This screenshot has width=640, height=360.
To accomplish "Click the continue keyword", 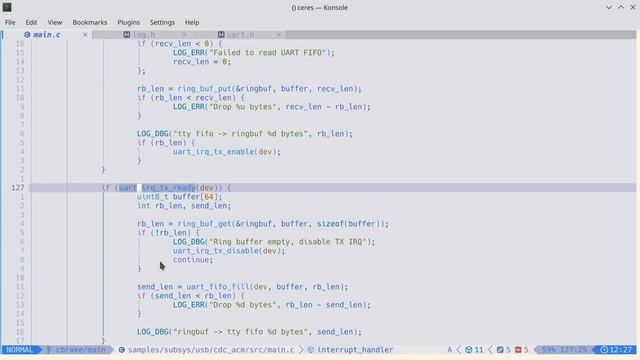I will [x=191, y=260].
